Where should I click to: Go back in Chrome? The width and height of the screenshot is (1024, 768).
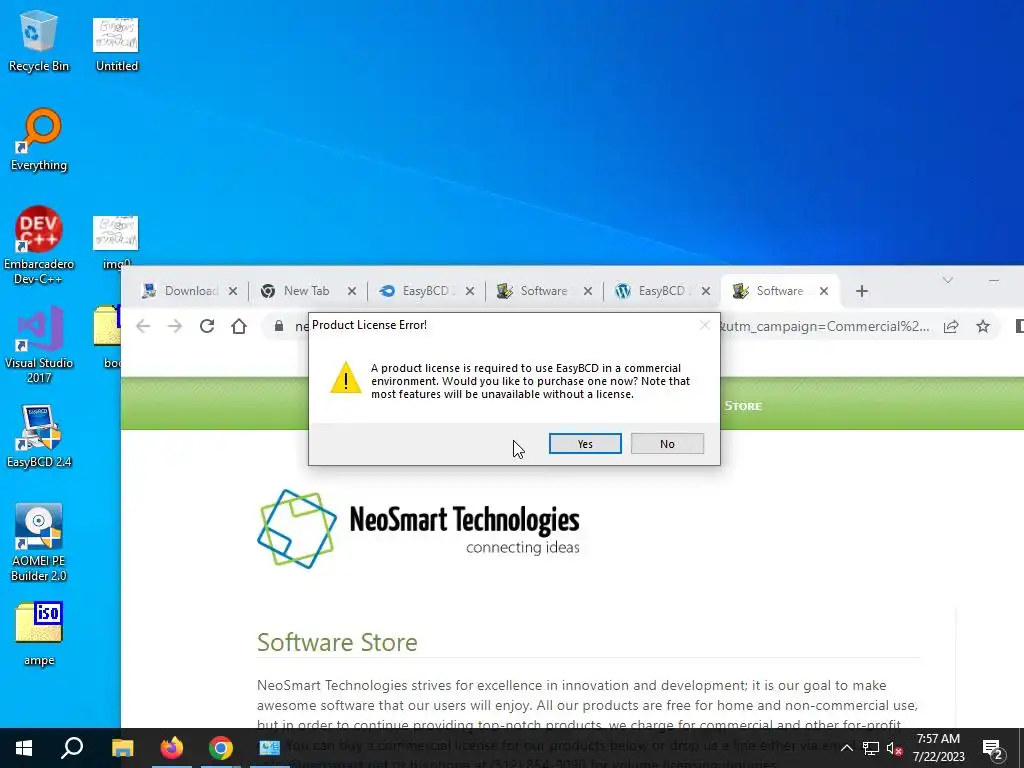click(143, 326)
